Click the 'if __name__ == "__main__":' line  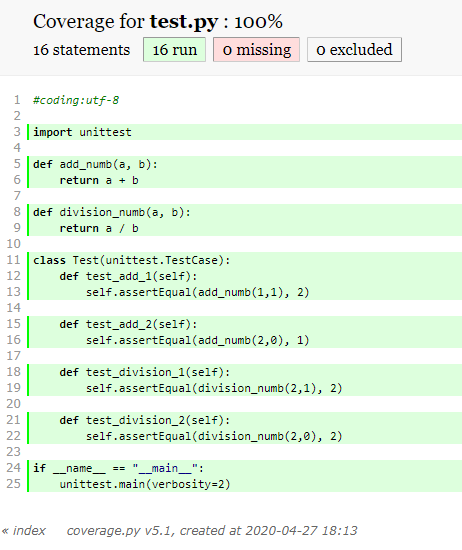pyautogui.click(x=245, y=468)
